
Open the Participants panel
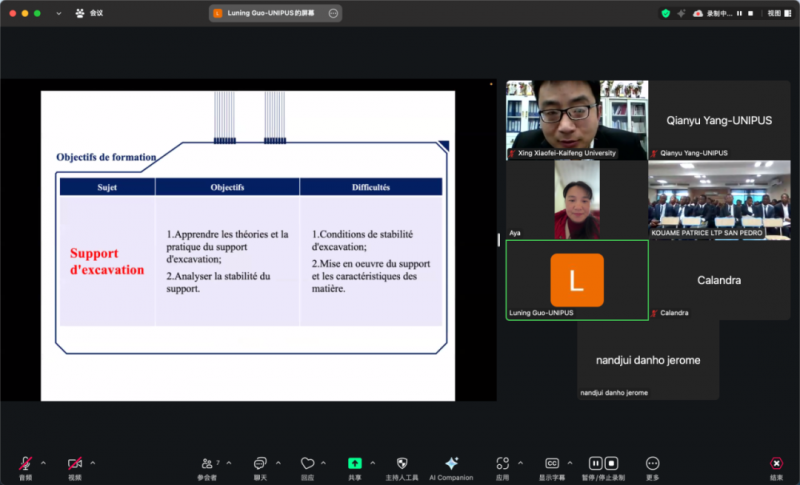pyautogui.click(x=207, y=464)
